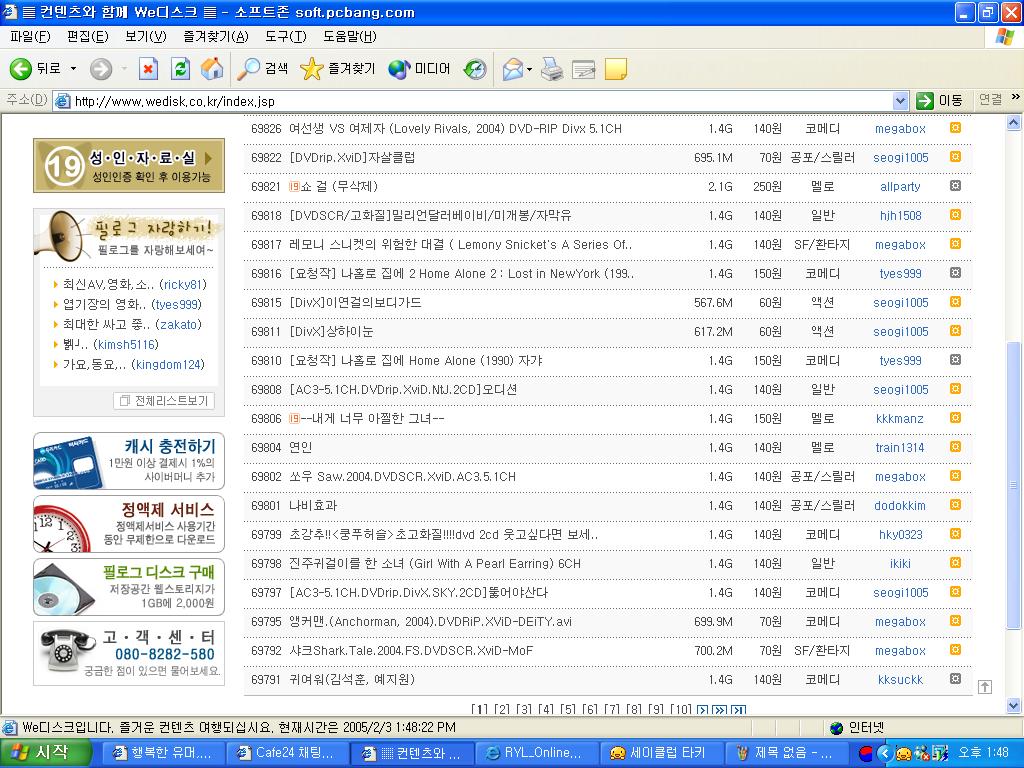Click the scroll-to-top arrow icon beside the list
This screenshot has width=1024, height=768.
(985, 686)
